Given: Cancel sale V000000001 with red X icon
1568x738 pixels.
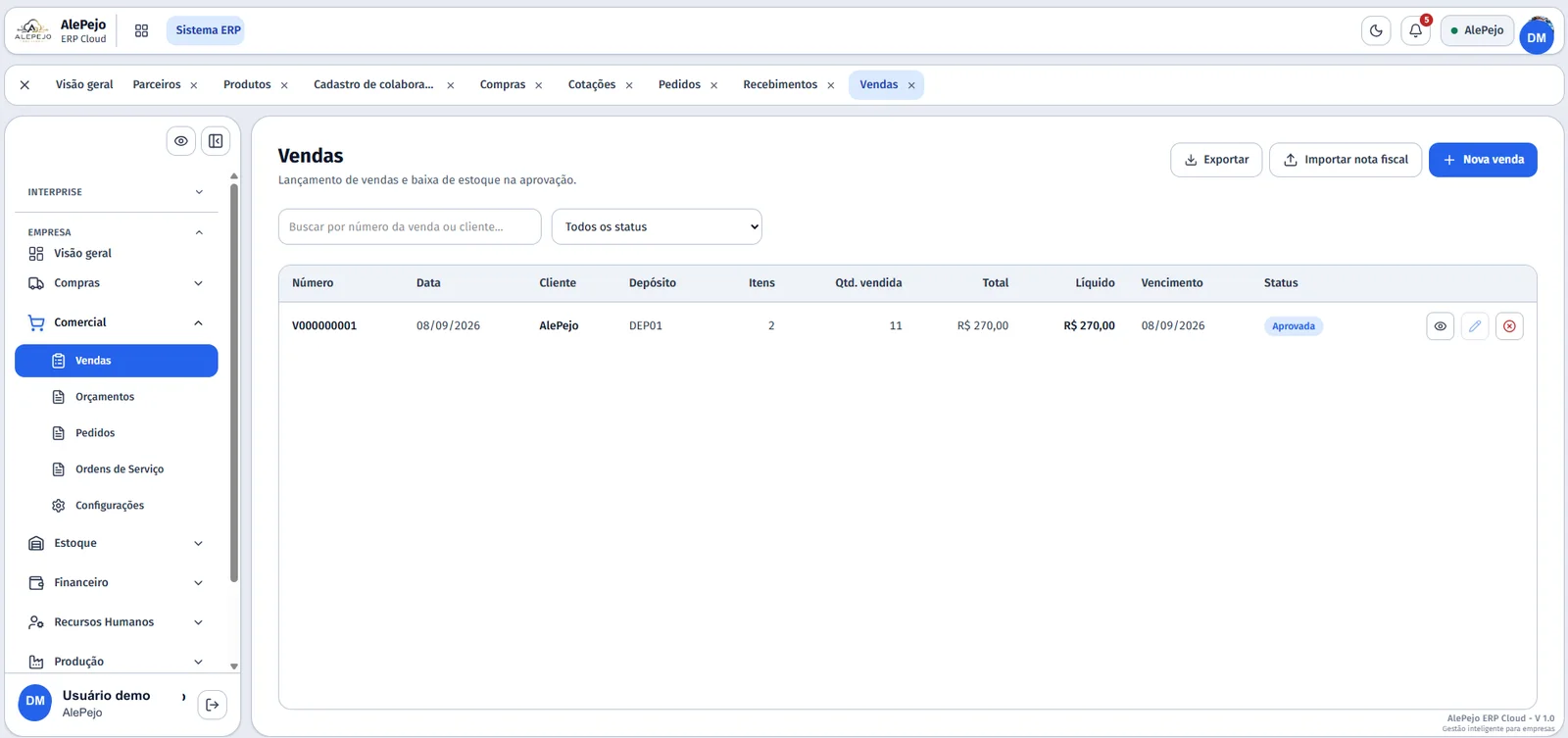Looking at the screenshot, I should 1509,326.
